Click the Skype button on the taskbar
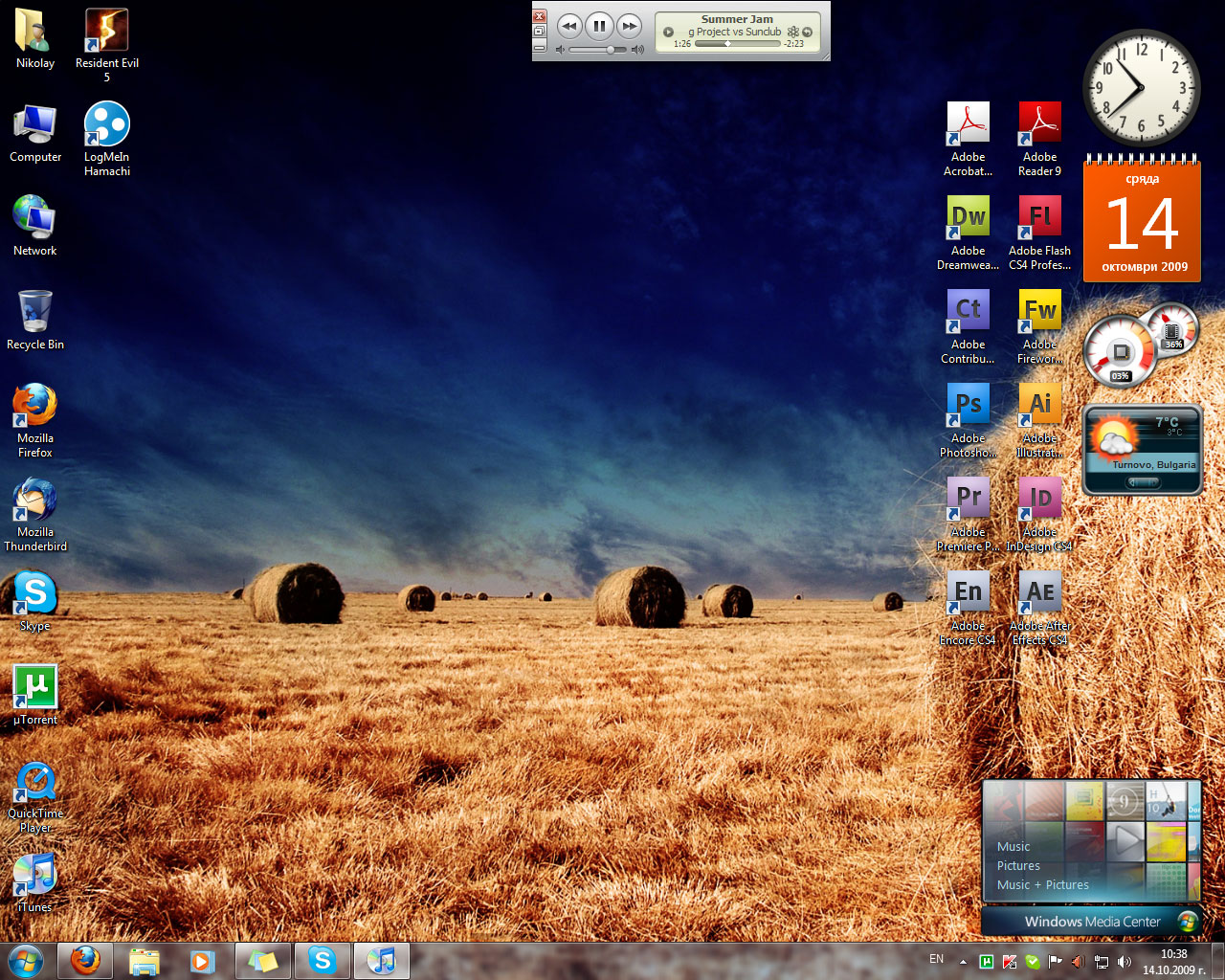 323,960
